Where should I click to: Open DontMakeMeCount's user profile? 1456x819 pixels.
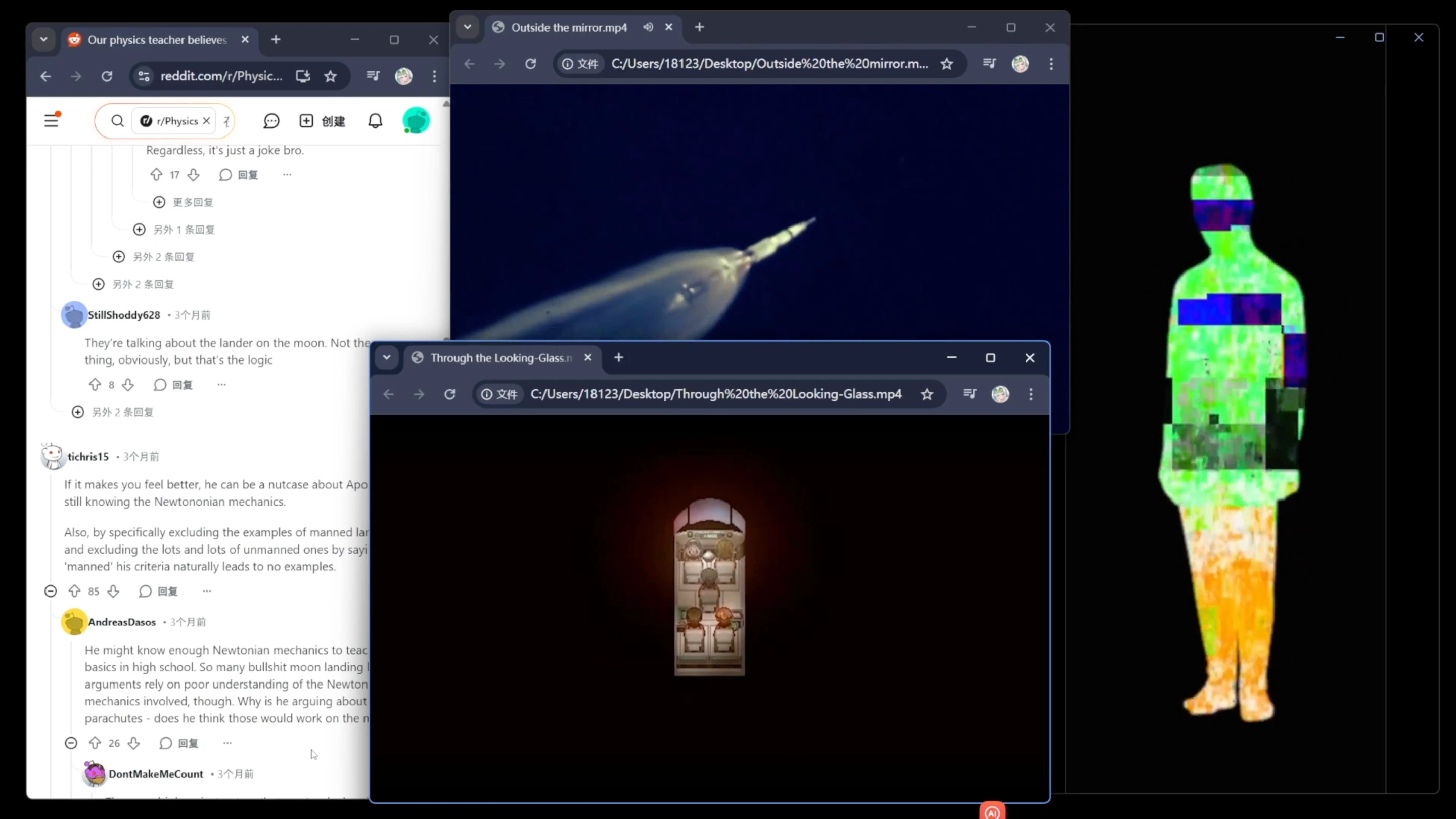click(156, 774)
